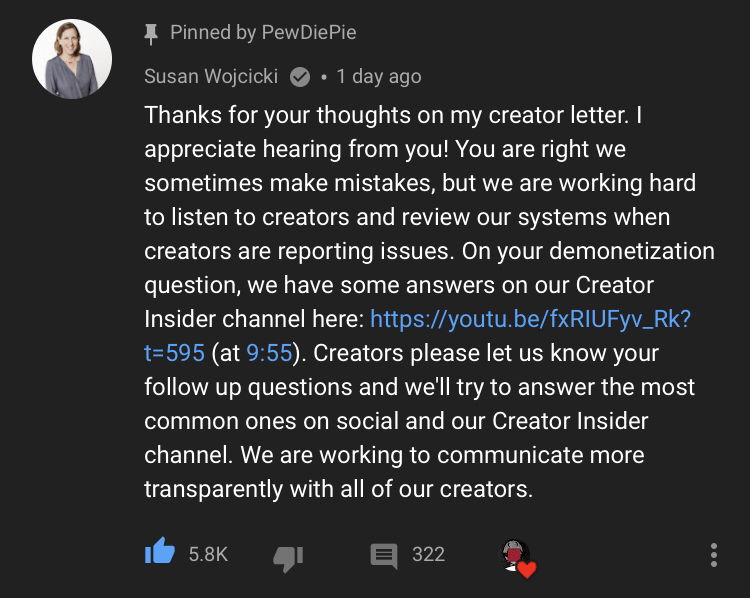Click the PewDiePie name in pinned label

[x=309, y=33]
